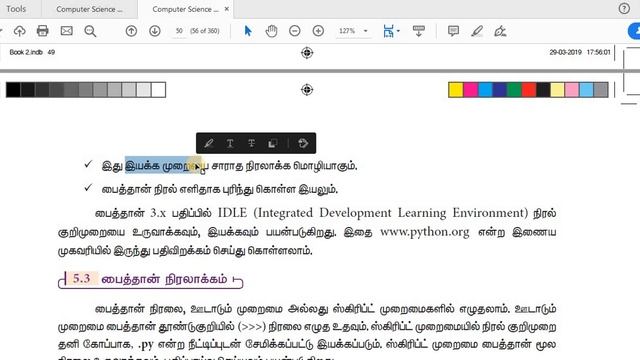Click the green swatch in color bar
Image resolution: width=640 pixels, height=360 pixels.
tap(514, 90)
